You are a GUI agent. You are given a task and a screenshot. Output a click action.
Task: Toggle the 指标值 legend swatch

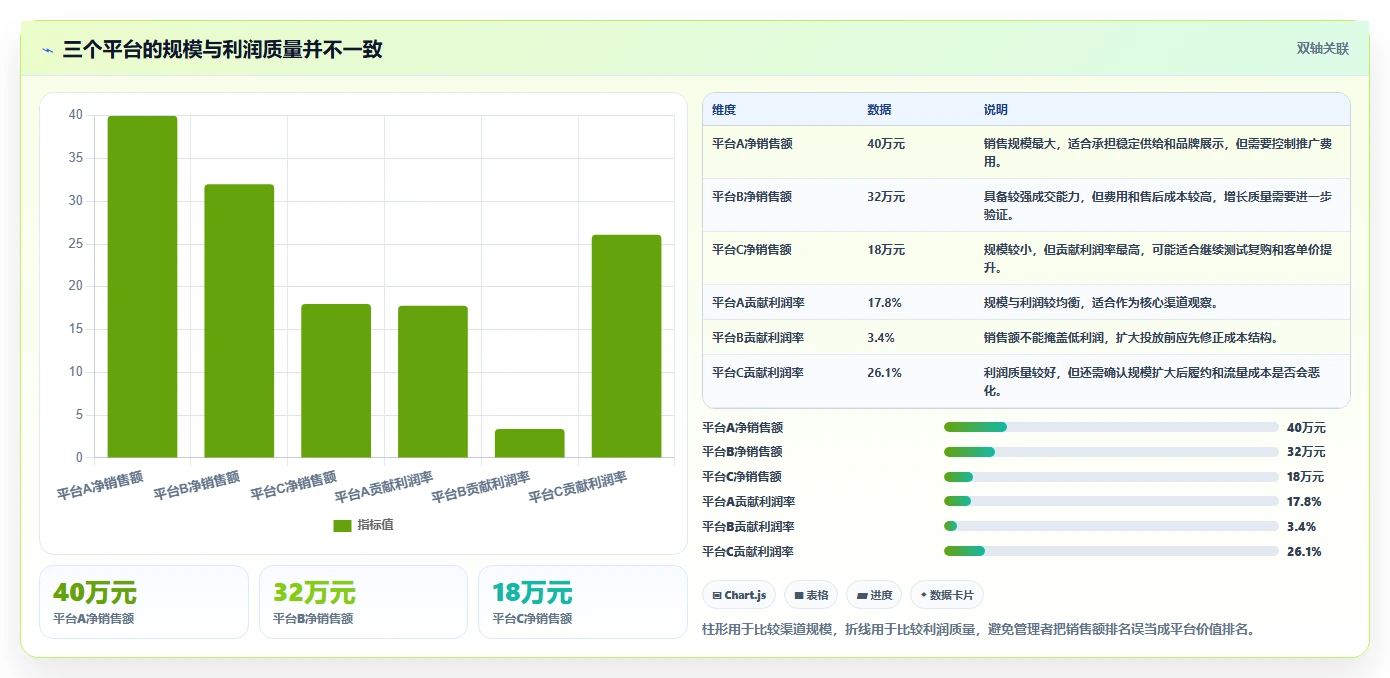[x=342, y=525]
